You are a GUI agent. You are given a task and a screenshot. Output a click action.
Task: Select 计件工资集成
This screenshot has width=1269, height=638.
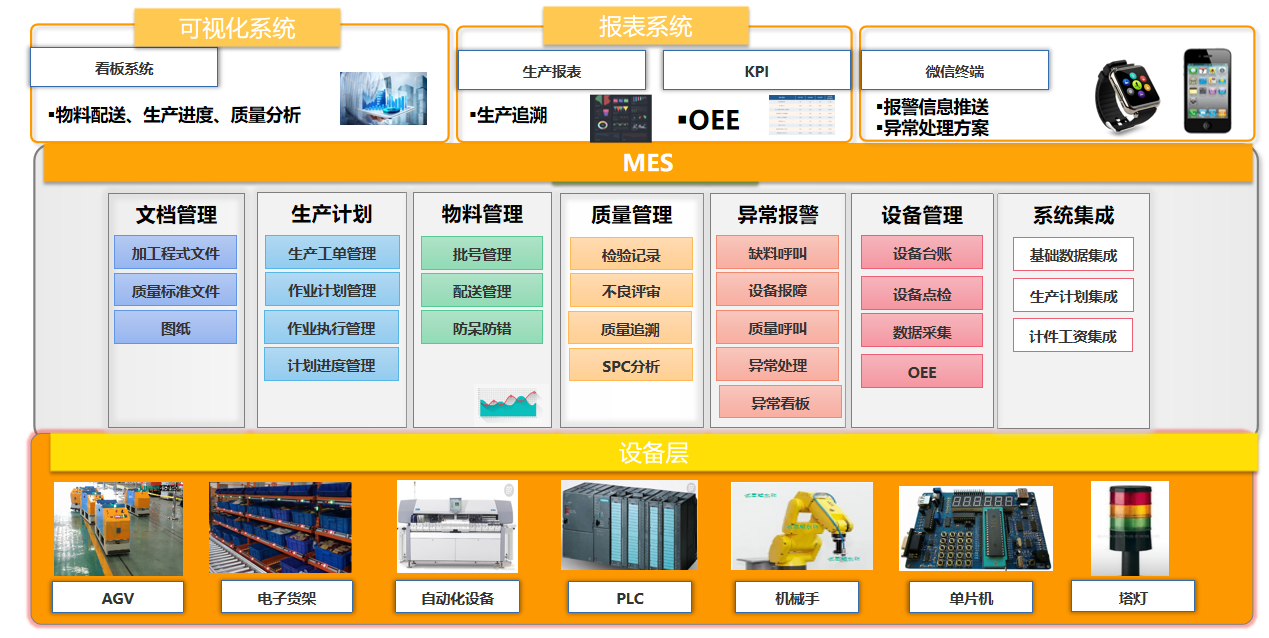point(1073,335)
